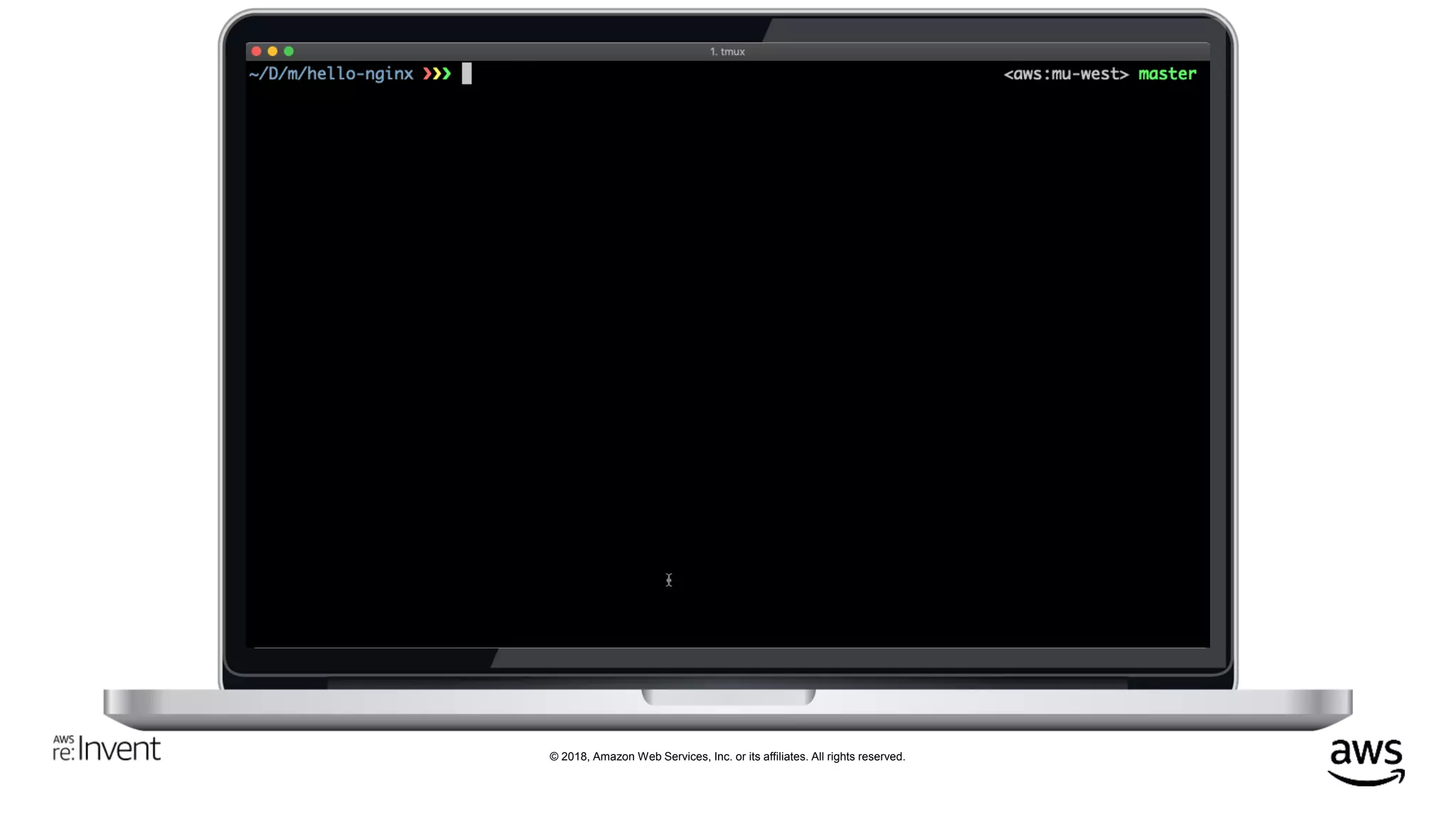The image size is (1456, 819).
Task: Click the red close button of the terminal
Action: (257, 51)
